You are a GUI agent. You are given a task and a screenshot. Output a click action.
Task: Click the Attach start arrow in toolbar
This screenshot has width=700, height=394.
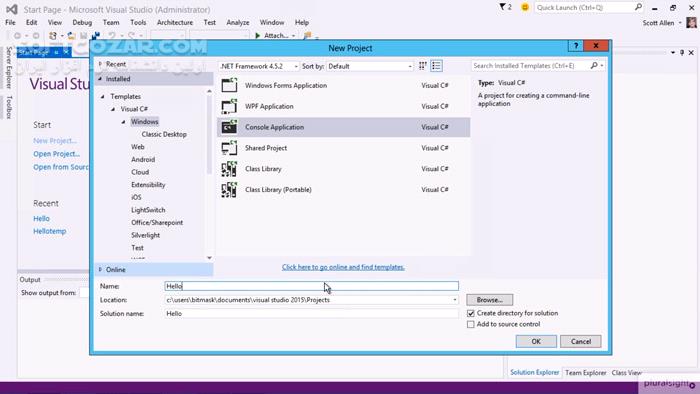[x=258, y=35]
